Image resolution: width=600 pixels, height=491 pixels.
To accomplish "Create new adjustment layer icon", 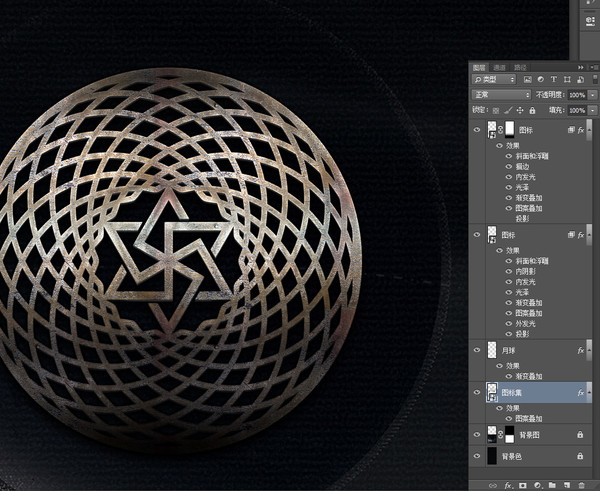I will [537, 485].
